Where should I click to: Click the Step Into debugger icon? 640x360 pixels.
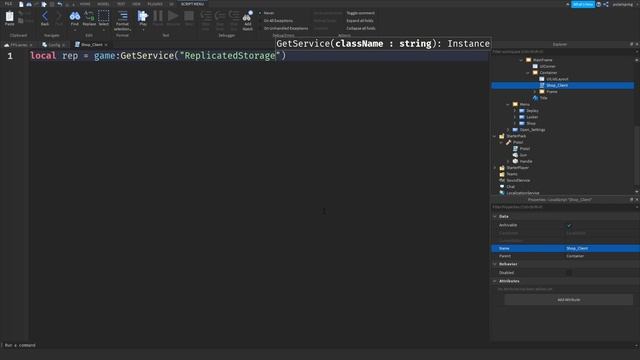(206, 16)
